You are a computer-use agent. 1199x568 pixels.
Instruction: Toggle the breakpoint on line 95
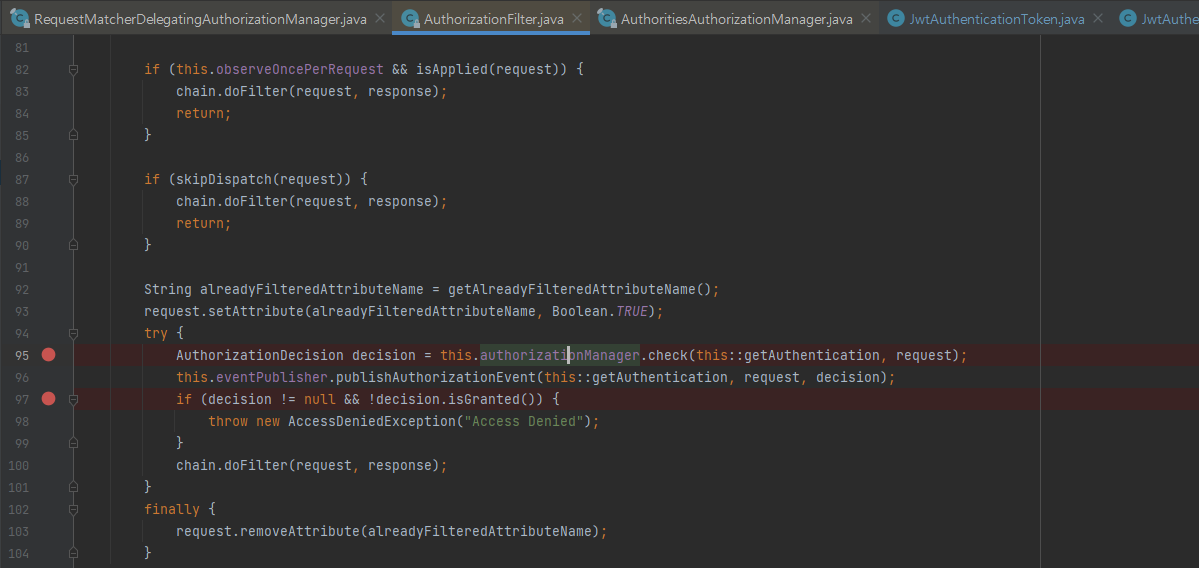click(49, 355)
